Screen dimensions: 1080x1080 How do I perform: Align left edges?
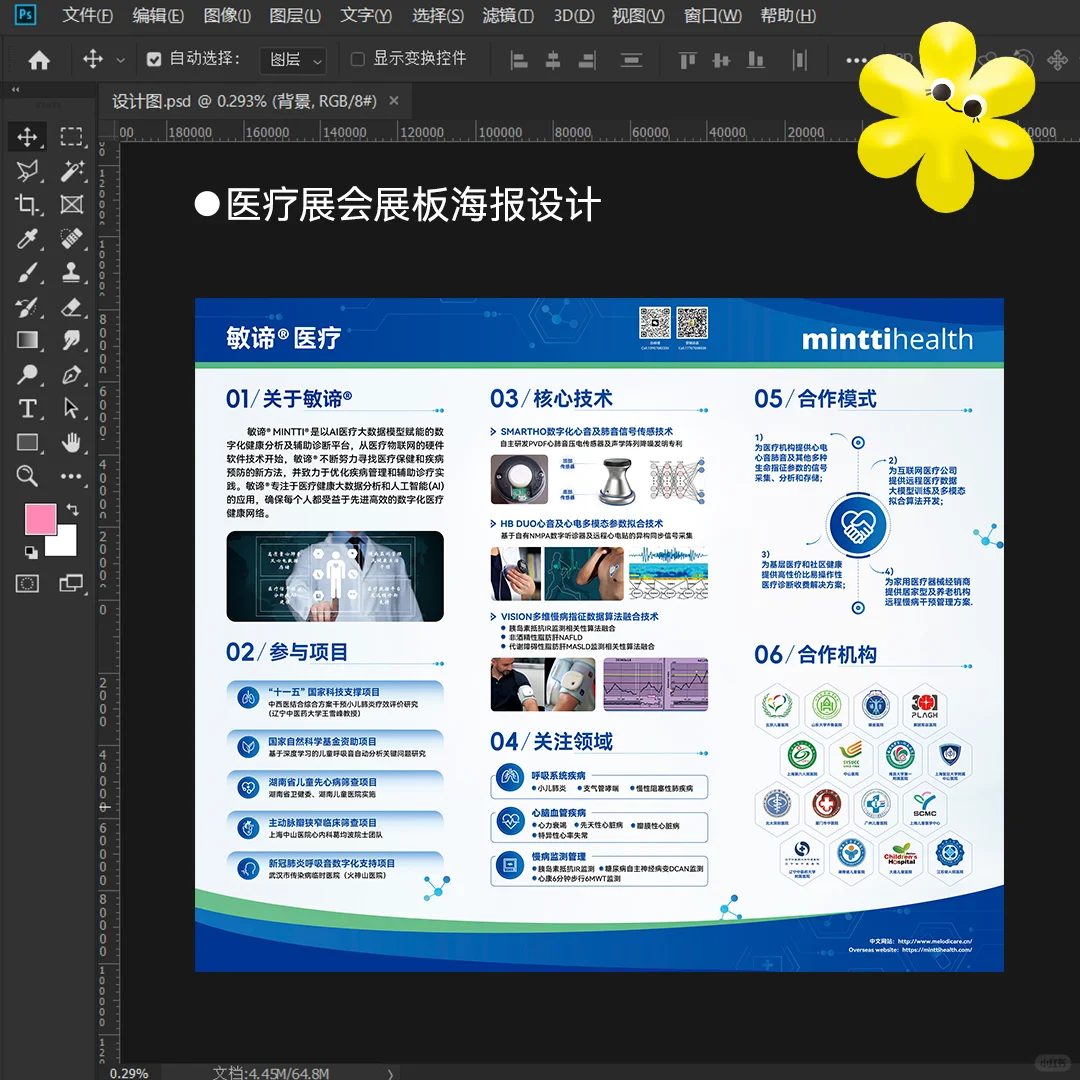click(x=519, y=61)
